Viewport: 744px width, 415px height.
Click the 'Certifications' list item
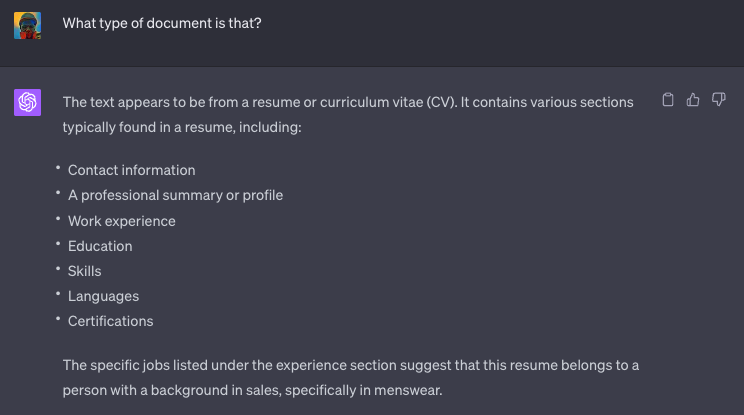[110, 321]
